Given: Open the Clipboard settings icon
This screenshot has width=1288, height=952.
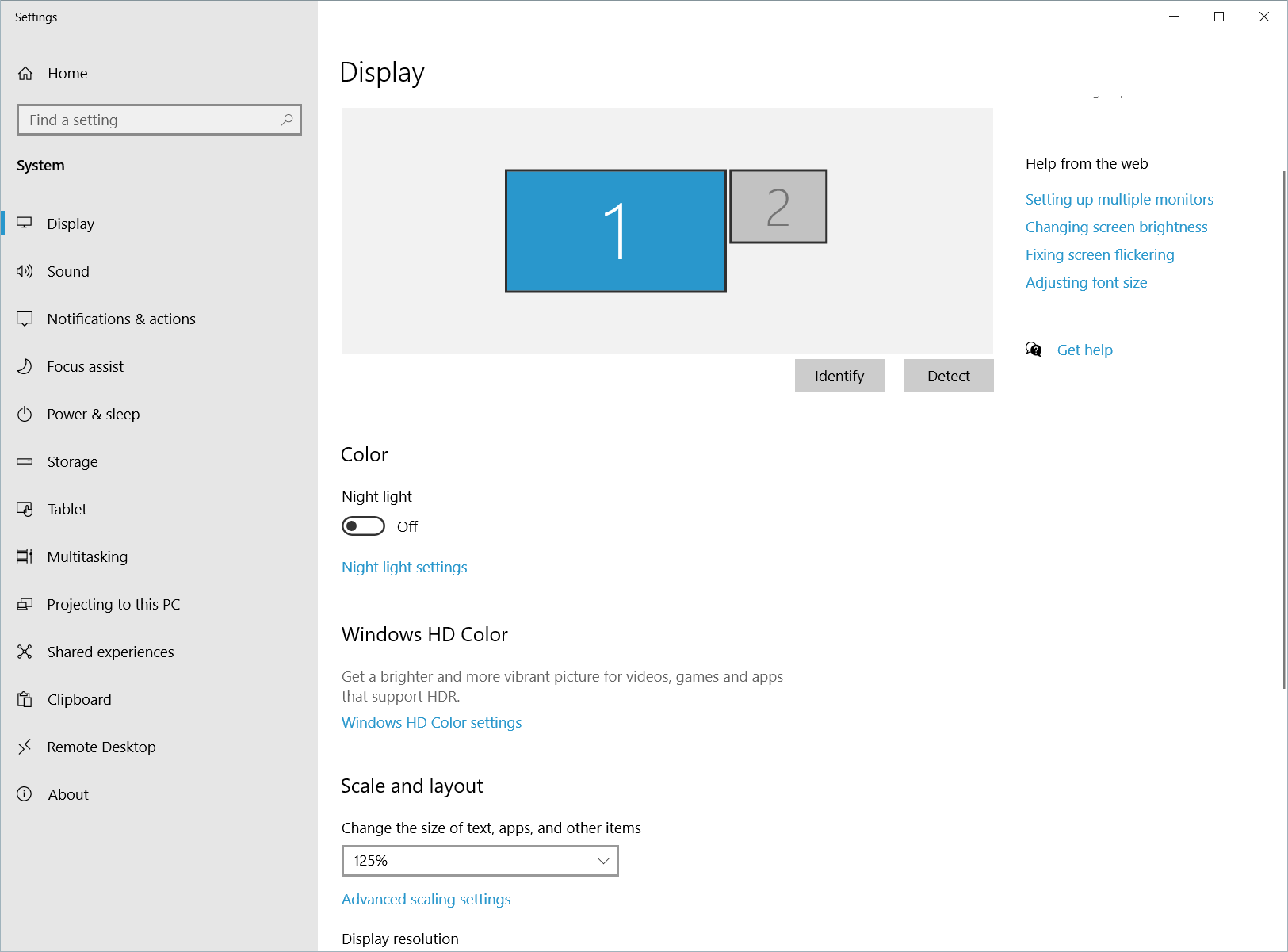Looking at the screenshot, I should [25, 699].
